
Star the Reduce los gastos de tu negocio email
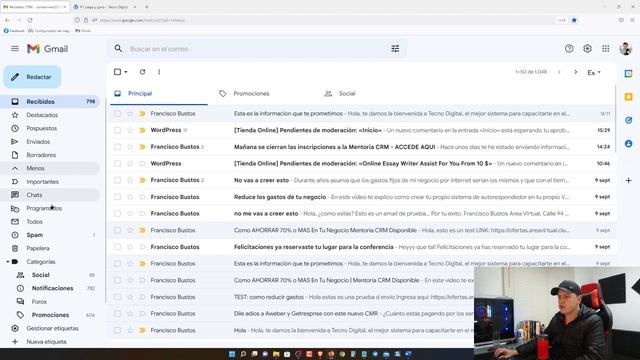pyautogui.click(x=130, y=197)
